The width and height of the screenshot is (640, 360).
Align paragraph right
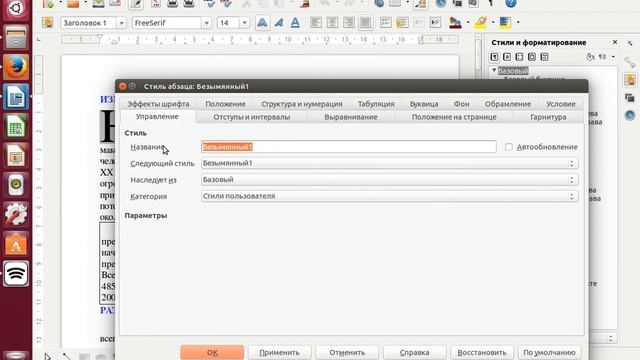349,22
